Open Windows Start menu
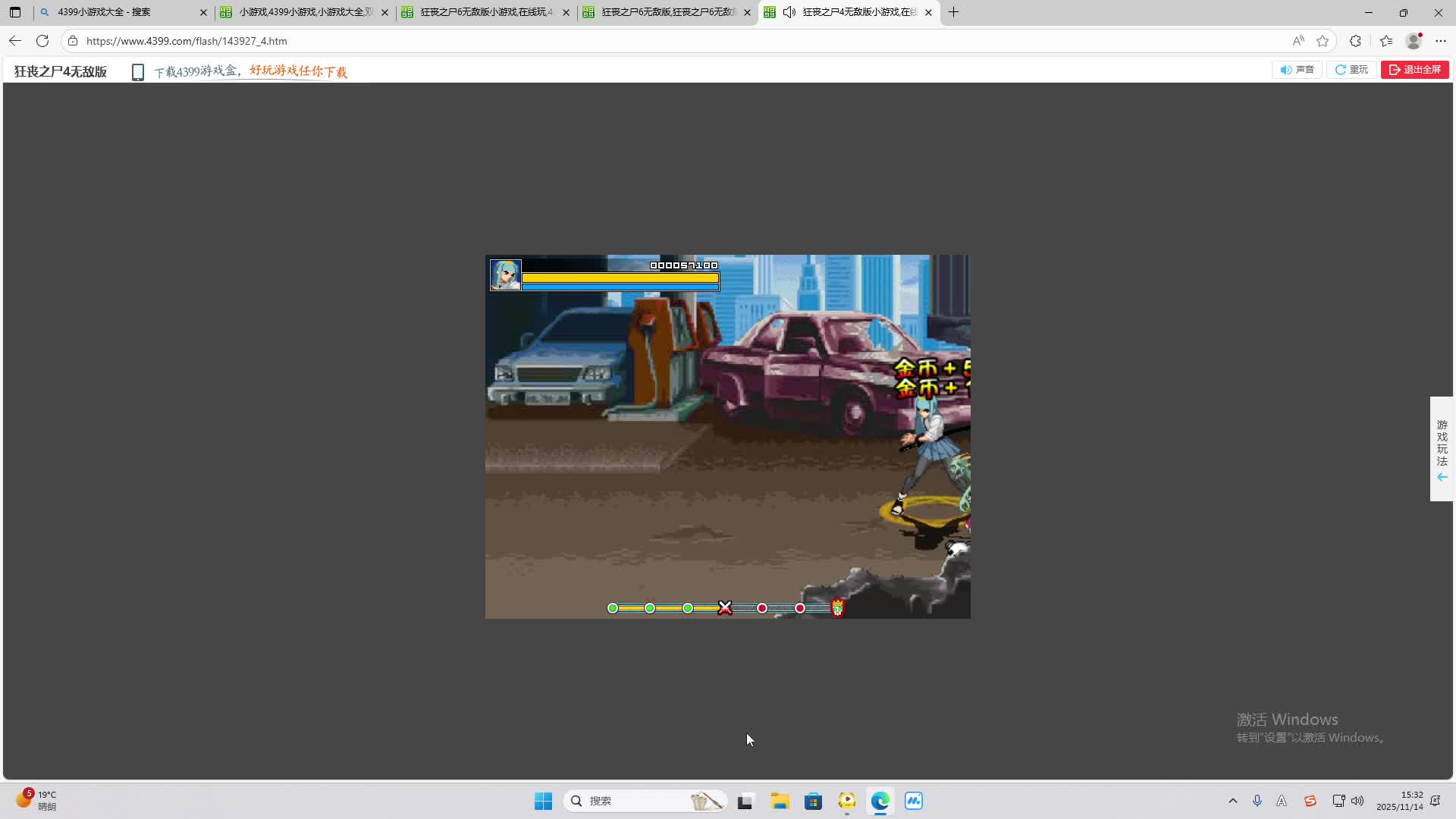Image resolution: width=1456 pixels, height=819 pixels. 543,801
